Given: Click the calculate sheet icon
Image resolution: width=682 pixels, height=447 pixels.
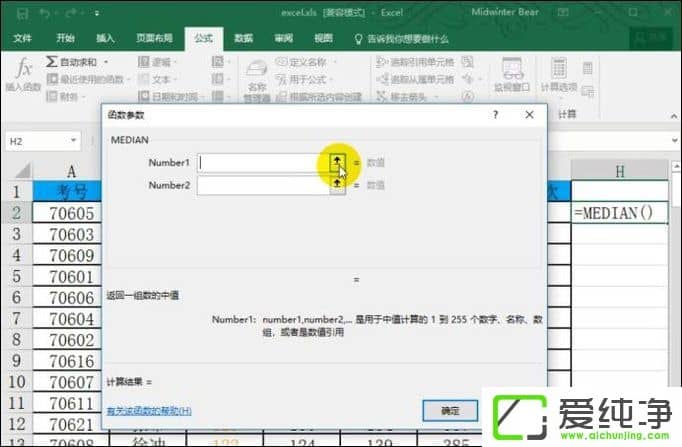Looking at the screenshot, I should [x=588, y=91].
